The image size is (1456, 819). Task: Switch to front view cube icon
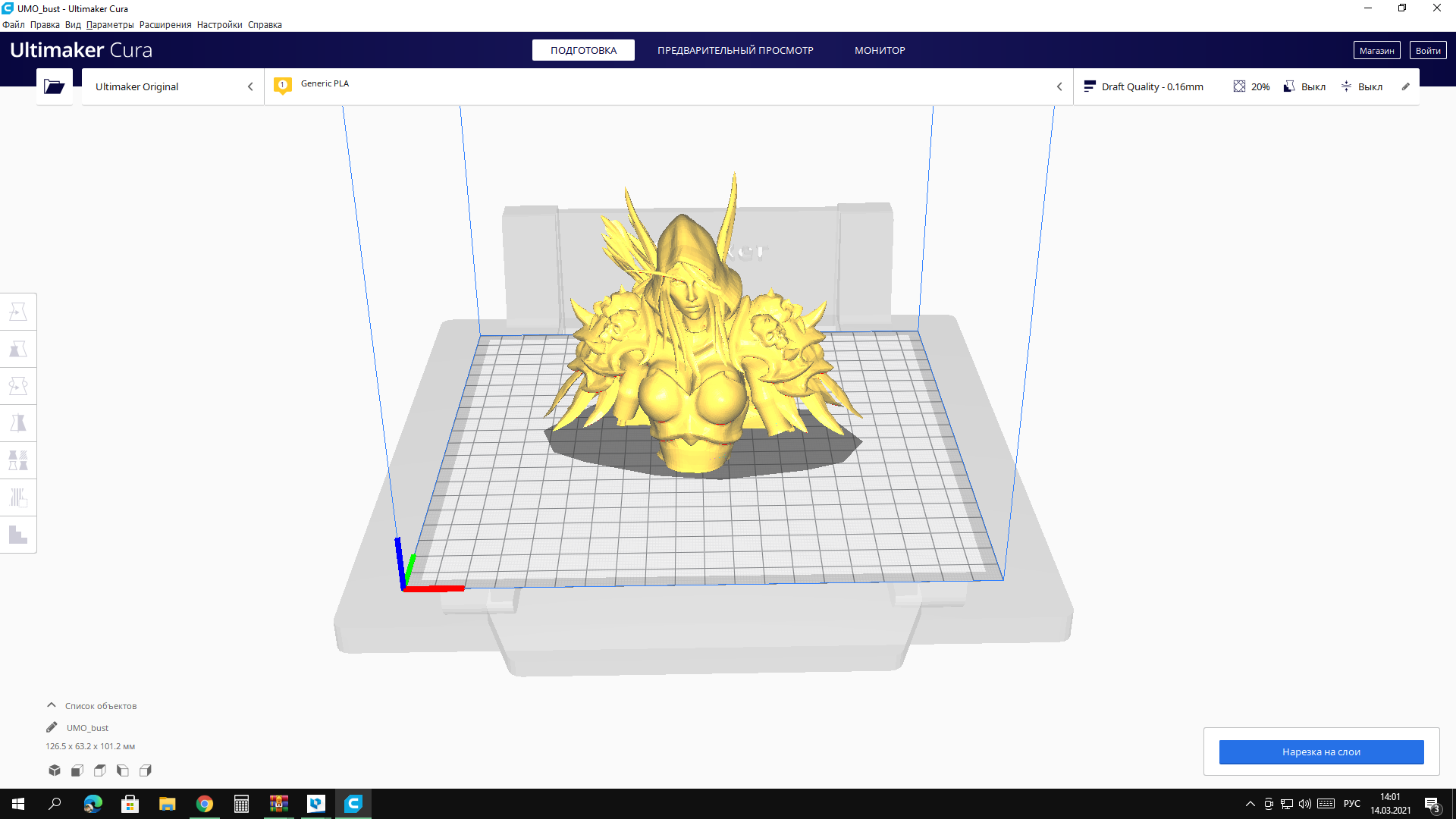(77, 770)
